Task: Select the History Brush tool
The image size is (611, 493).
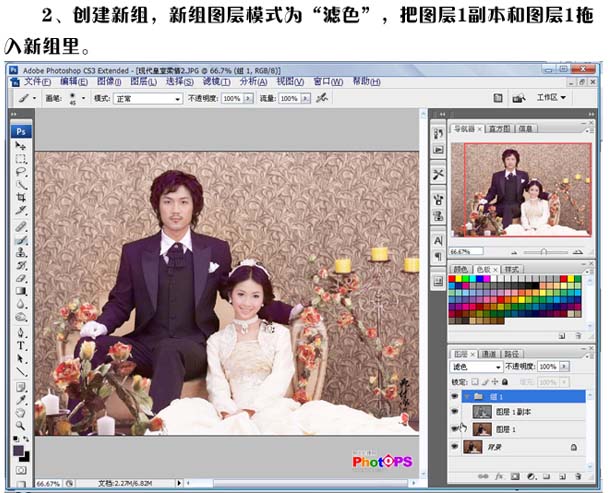Action: coord(21,265)
